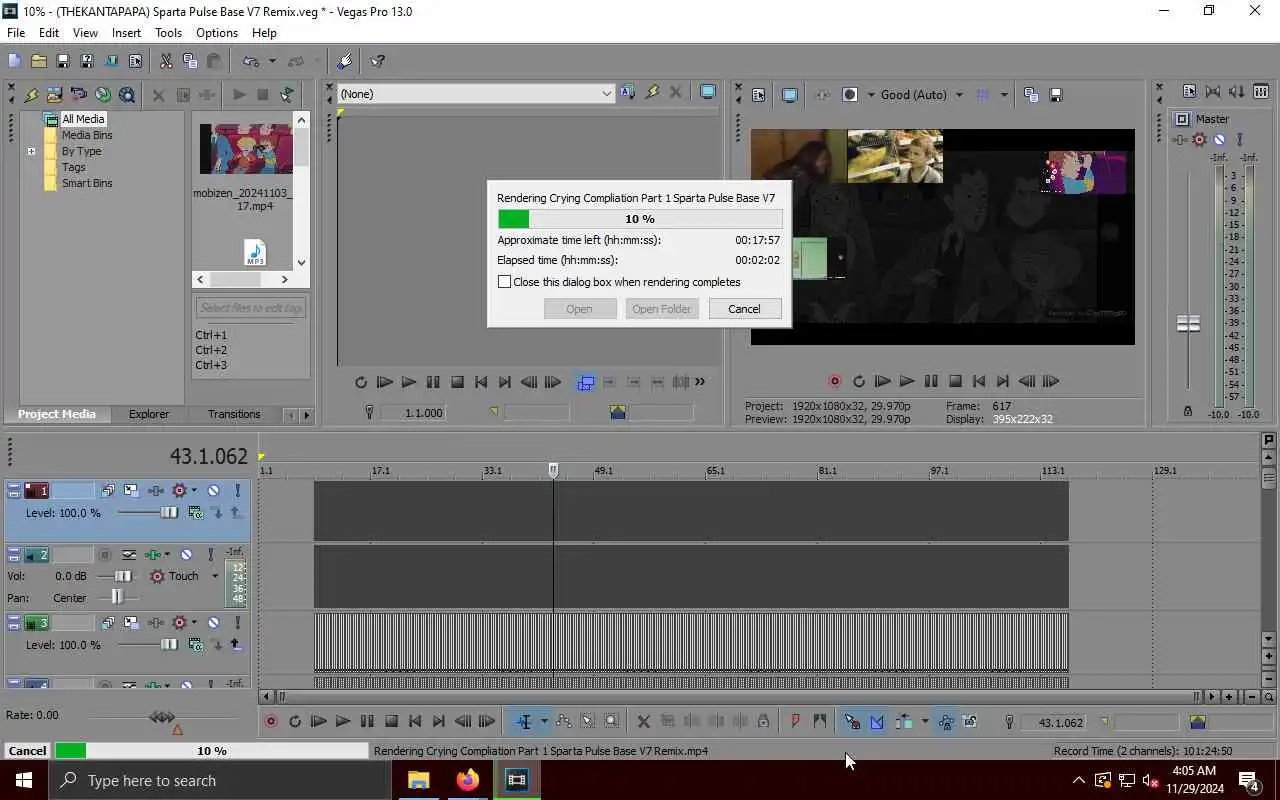Screen dimensions: 1280x800
Task: Open Undo history dropdown arrow
Action: coord(271,61)
